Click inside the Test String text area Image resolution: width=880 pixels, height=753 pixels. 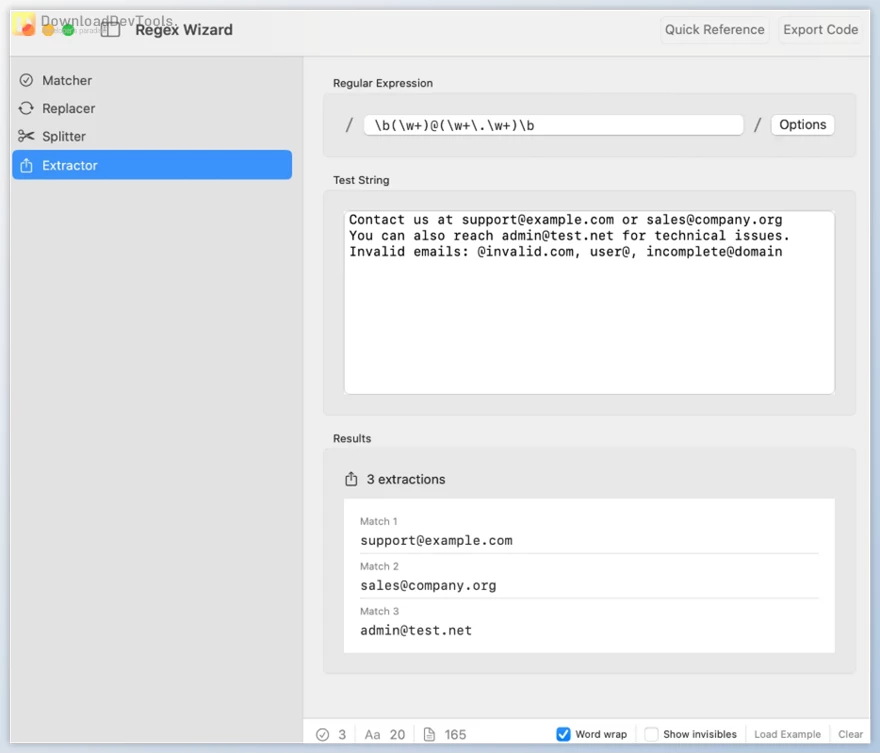[589, 300]
